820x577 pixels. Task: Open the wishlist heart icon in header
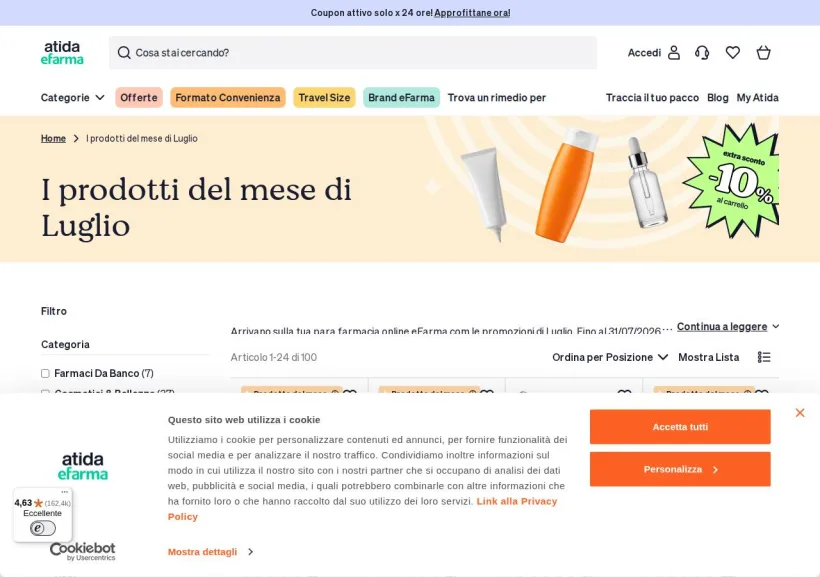coord(733,52)
